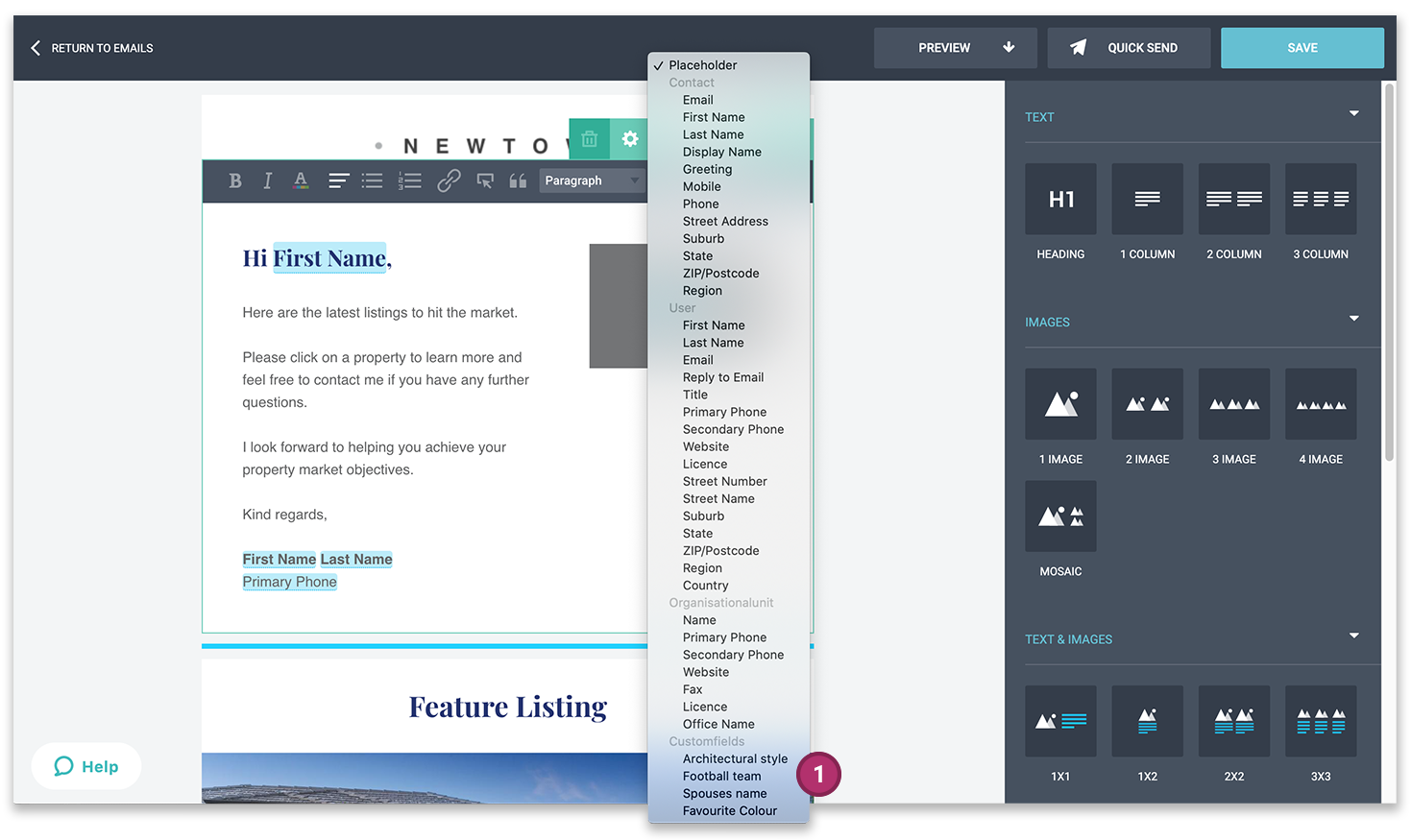Create a numbered list
This screenshot has width=1411, height=840.
pos(407,180)
